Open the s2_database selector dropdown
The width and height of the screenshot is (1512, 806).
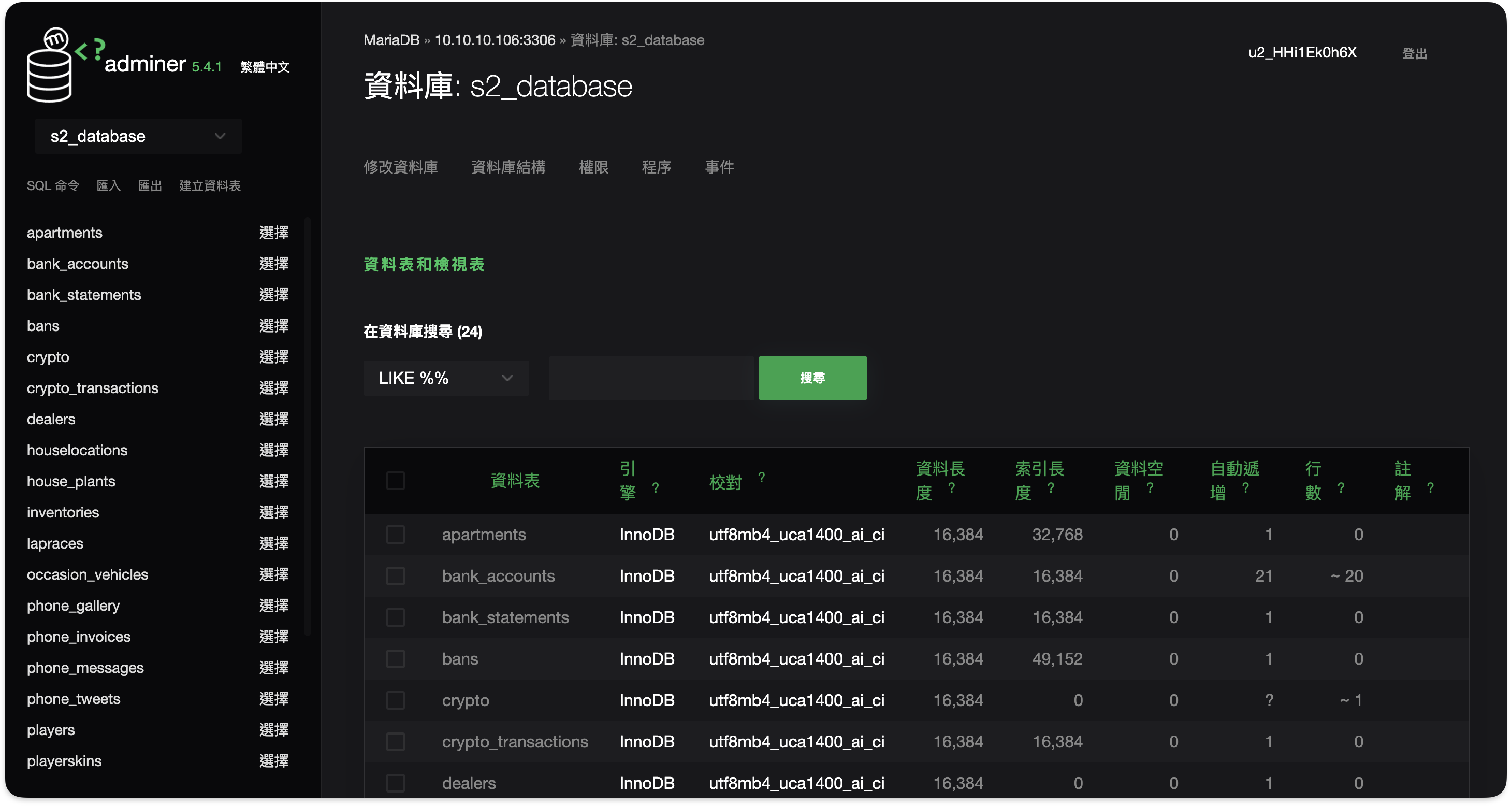pos(139,136)
